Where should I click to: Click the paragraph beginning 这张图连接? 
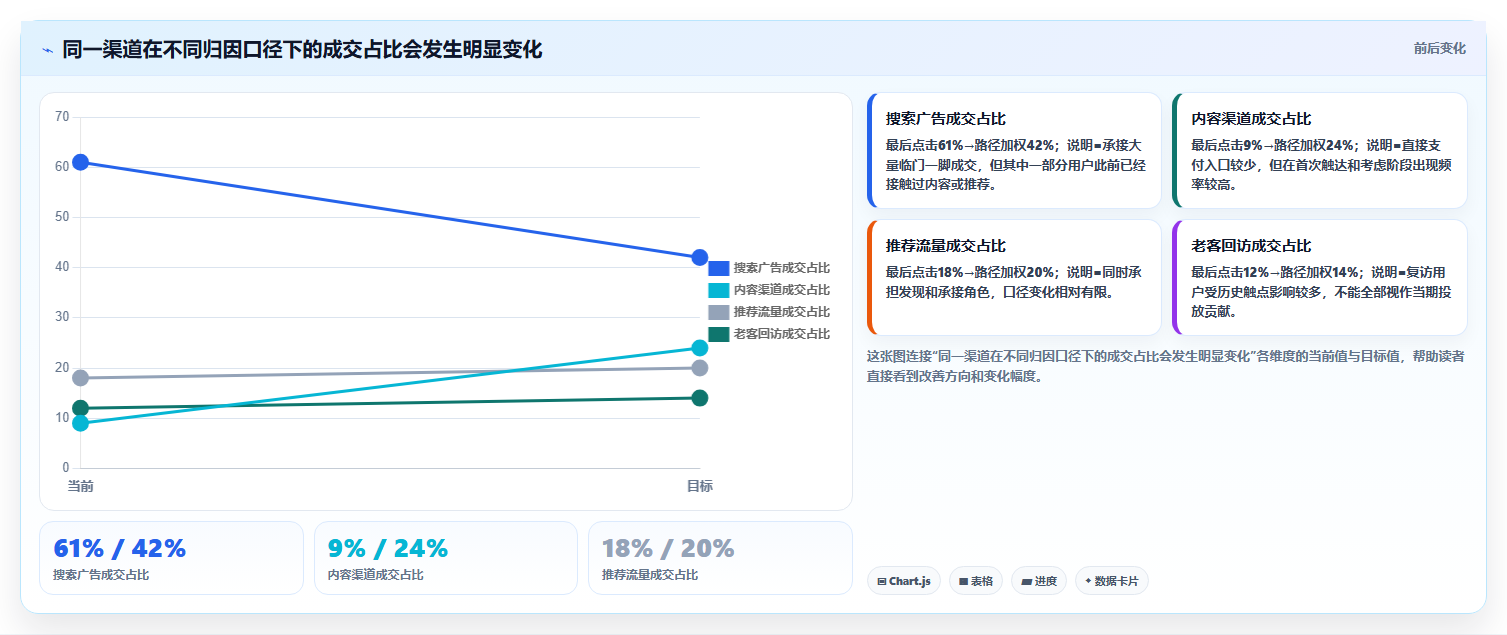point(1166,366)
